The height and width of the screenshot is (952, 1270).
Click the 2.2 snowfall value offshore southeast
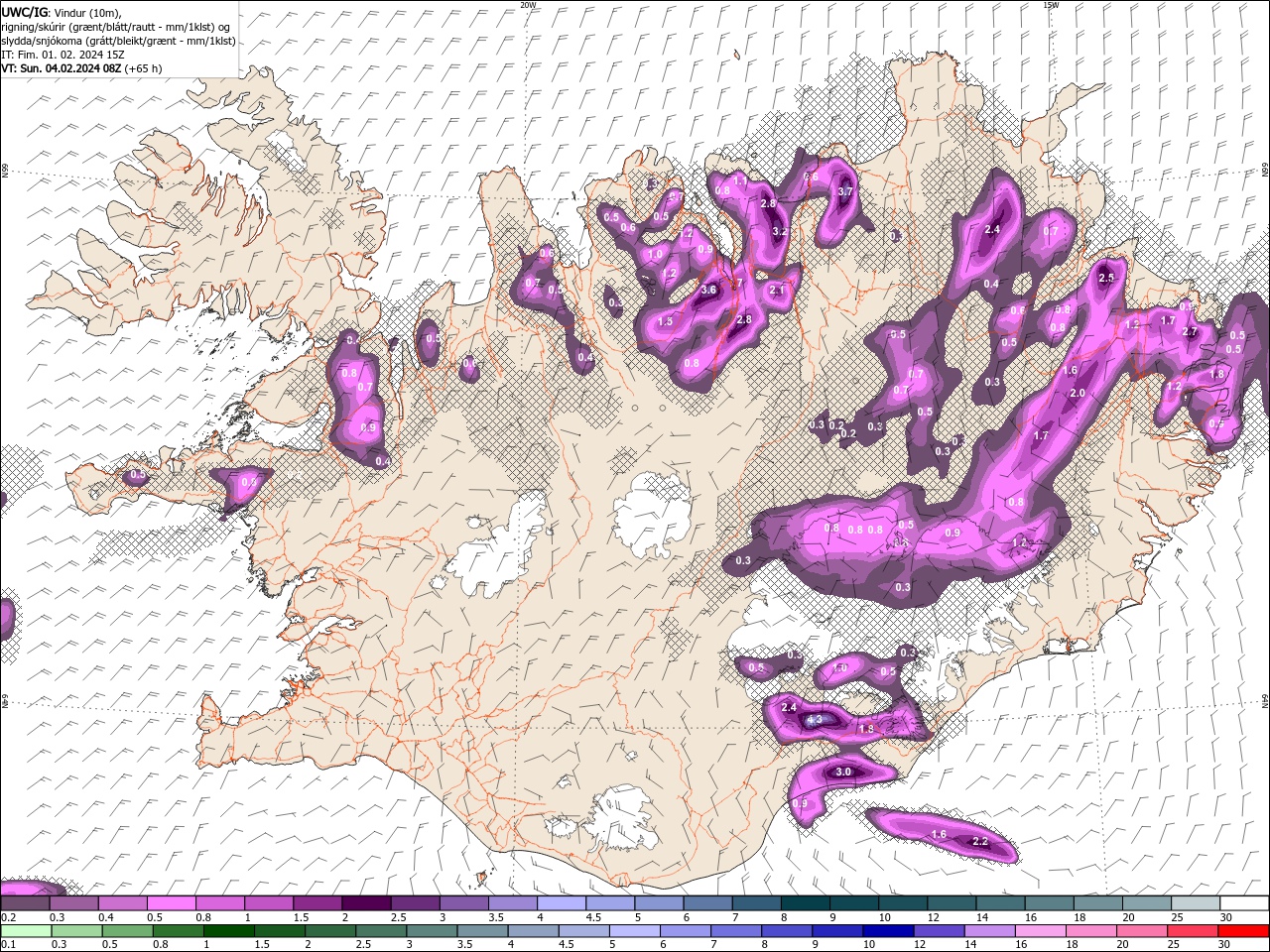(980, 842)
